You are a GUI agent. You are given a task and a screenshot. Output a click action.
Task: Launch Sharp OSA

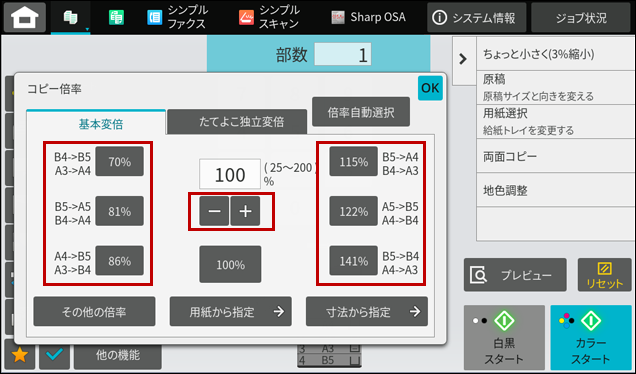[x=368, y=17]
